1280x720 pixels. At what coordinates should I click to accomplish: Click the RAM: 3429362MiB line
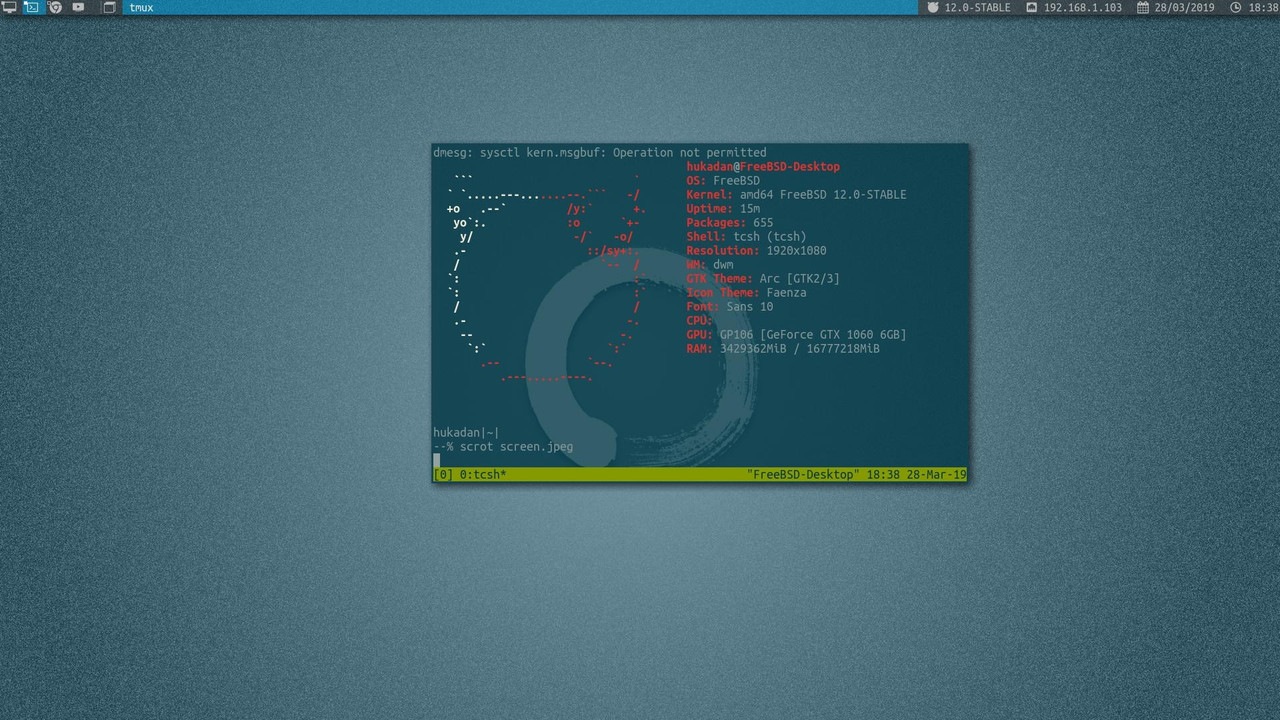pos(783,349)
